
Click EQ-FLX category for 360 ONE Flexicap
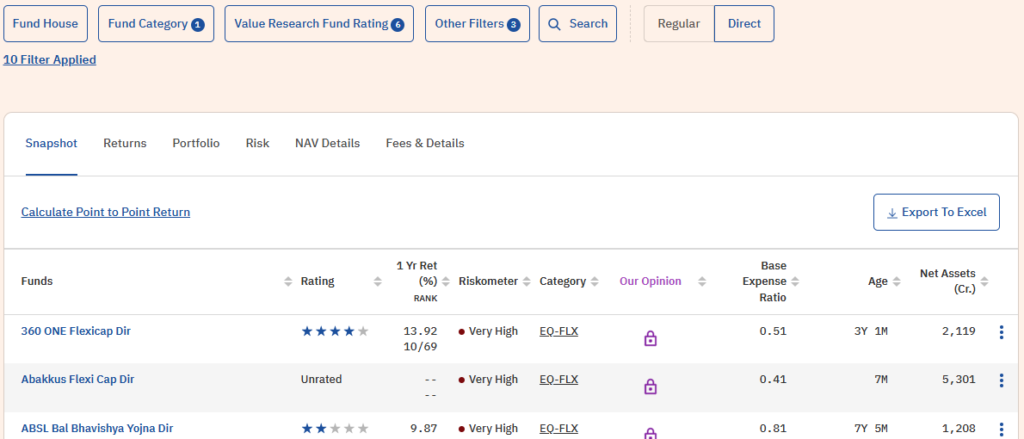[x=558, y=331]
